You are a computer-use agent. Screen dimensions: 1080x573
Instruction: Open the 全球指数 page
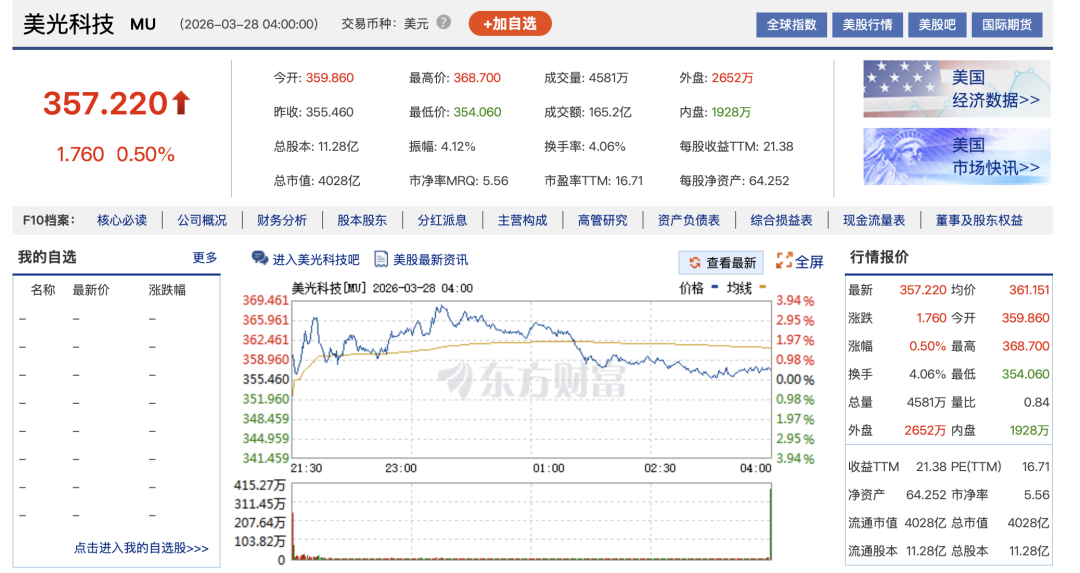(x=791, y=25)
